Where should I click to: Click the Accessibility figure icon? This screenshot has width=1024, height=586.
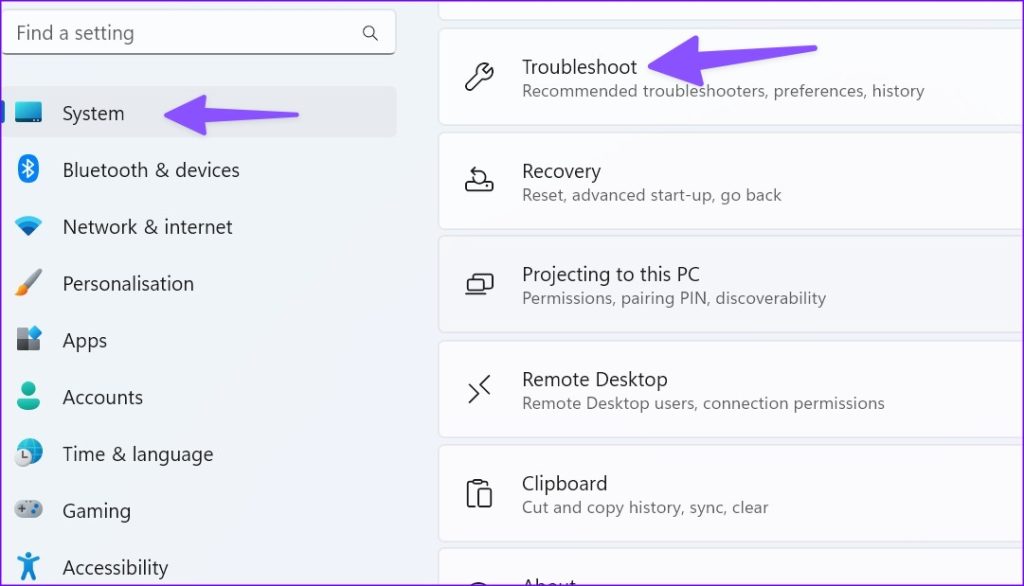pyautogui.click(x=28, y=566)
